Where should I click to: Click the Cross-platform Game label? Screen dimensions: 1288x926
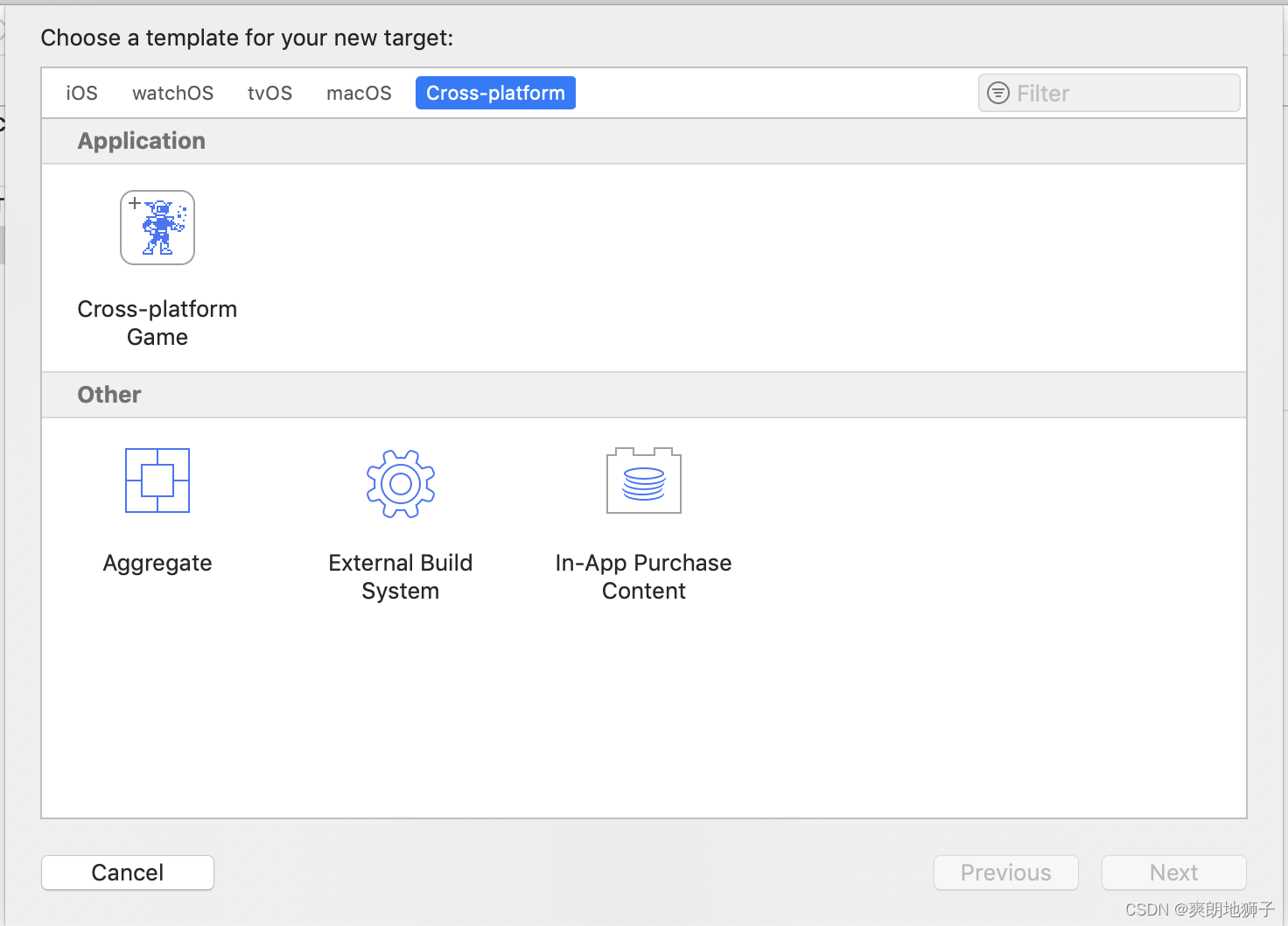pyautogui.click(x=157, y=323)
